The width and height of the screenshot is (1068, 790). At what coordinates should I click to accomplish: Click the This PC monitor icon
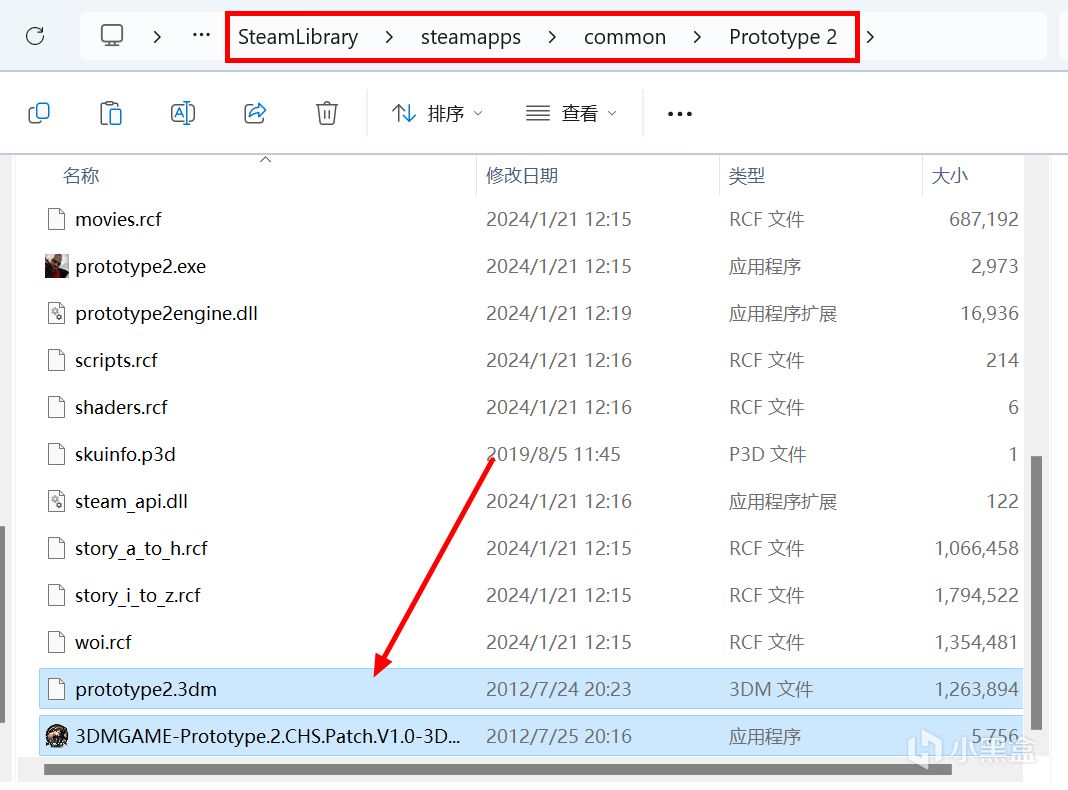point(112,35)
